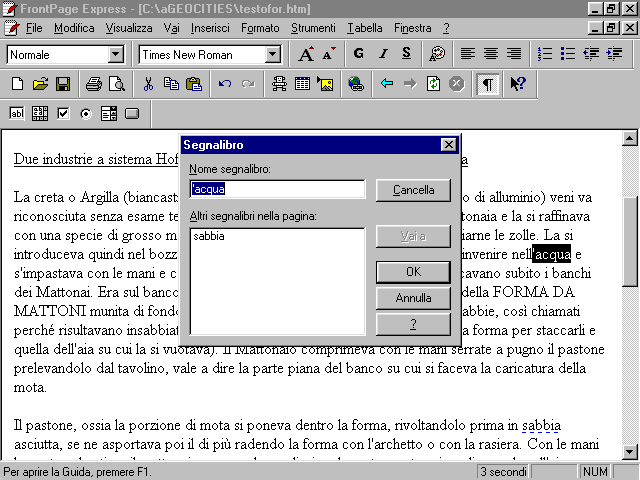The height and width of the screenshot is (480, 640).
Task: Open the Inserisci menu
Action: (209, 28)
